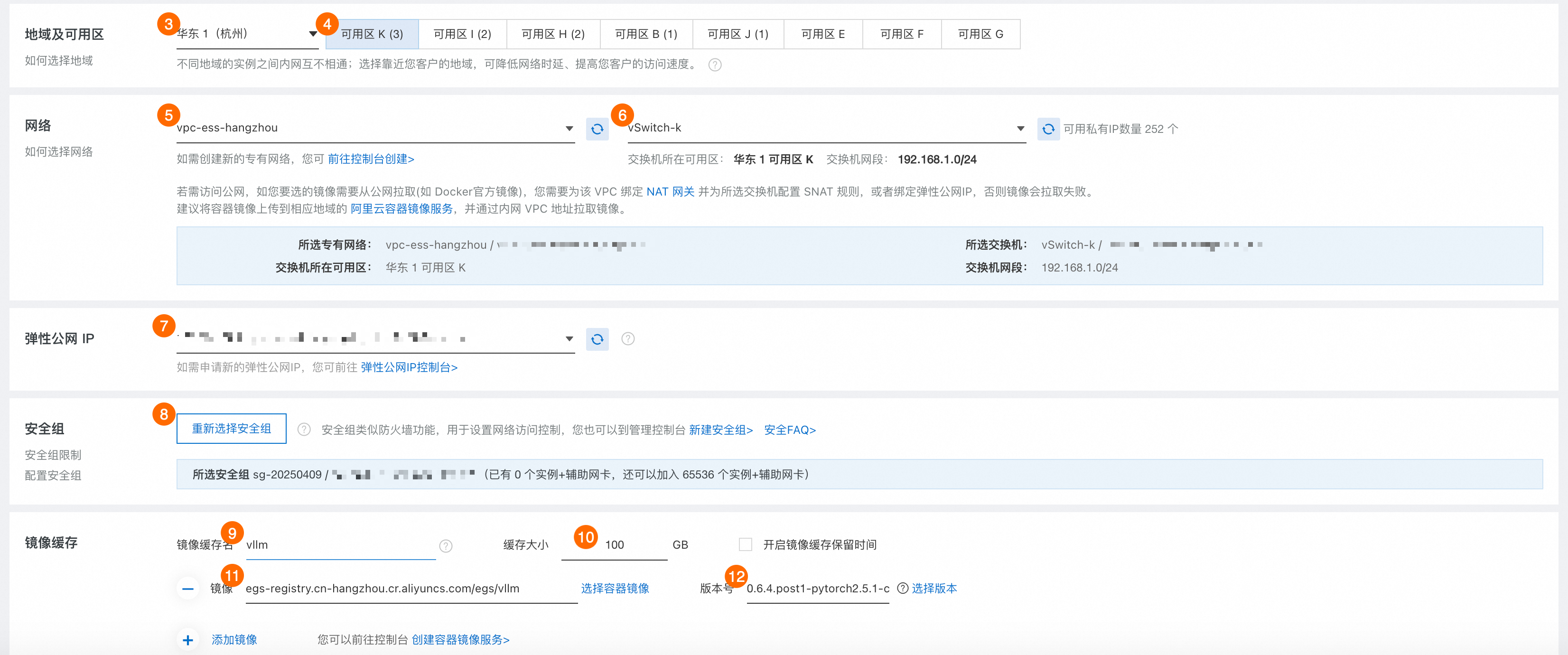Expand the elastic public IP dropdown
This screenshot has height=655, width=1568.
(x=375, y=338)
